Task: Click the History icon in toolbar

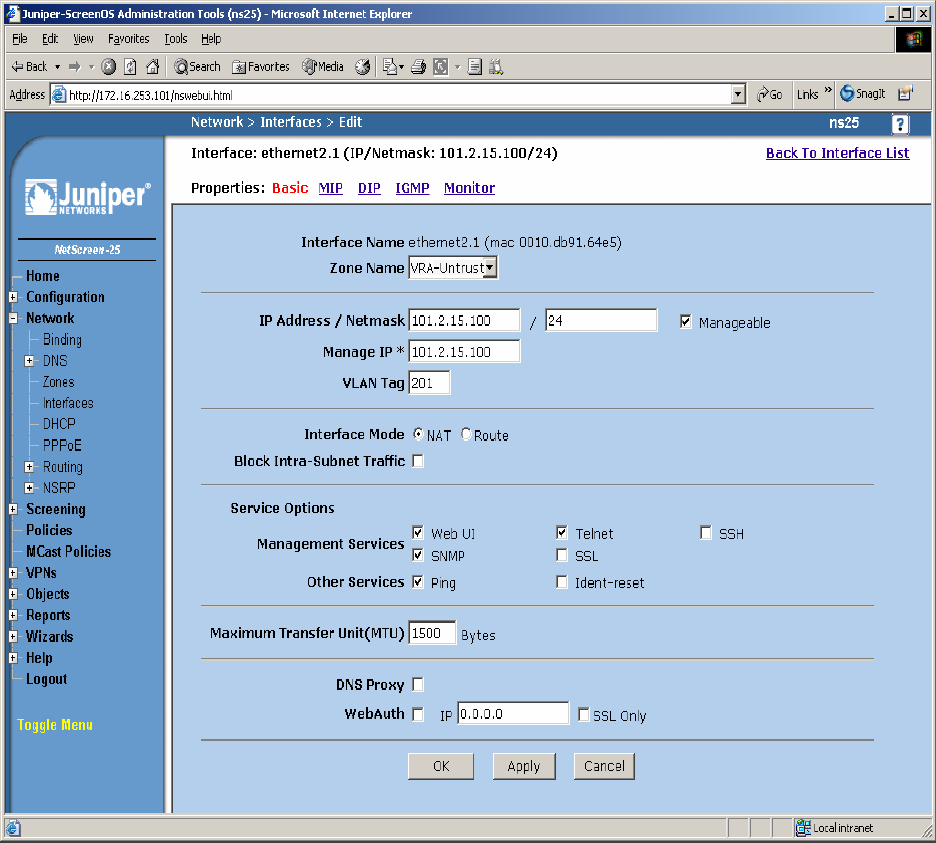Action: point(362,67)
